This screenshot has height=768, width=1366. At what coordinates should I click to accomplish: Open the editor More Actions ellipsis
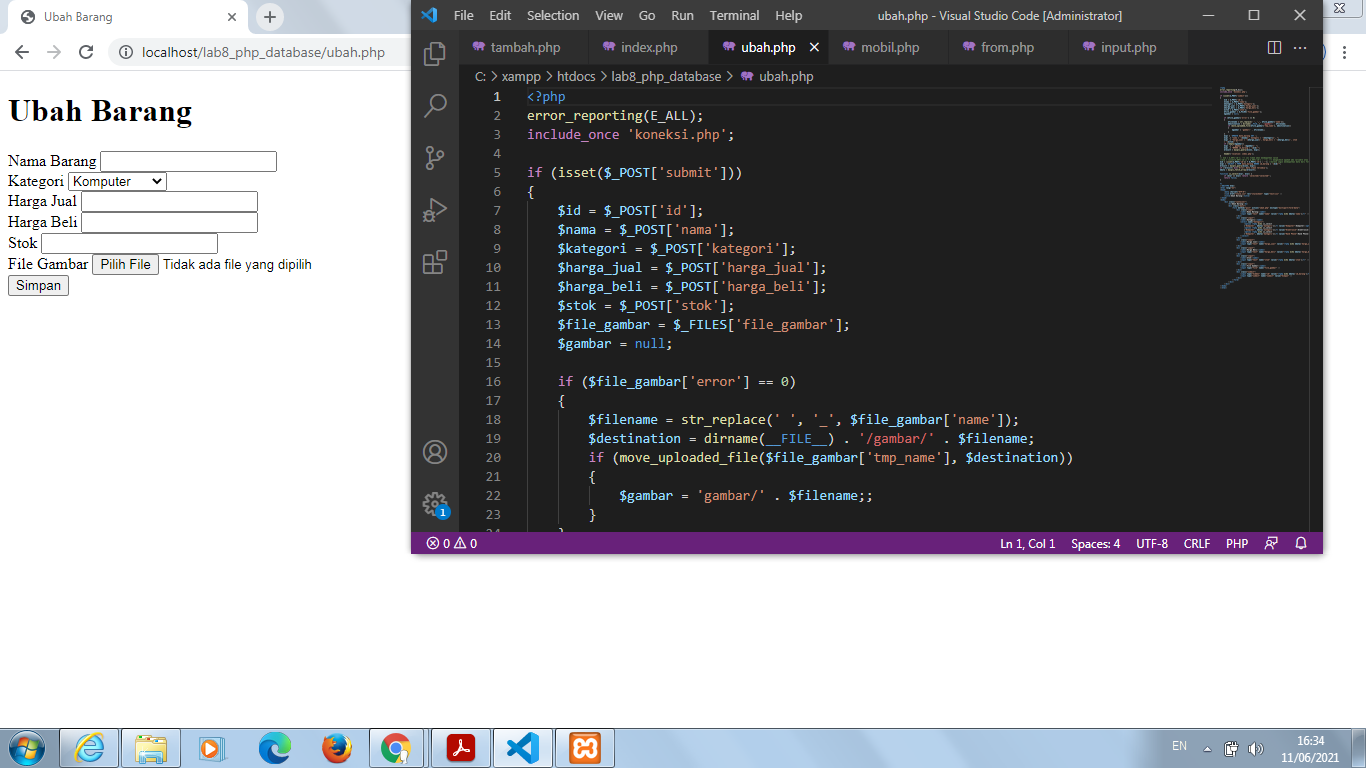tap(1300, 47)
